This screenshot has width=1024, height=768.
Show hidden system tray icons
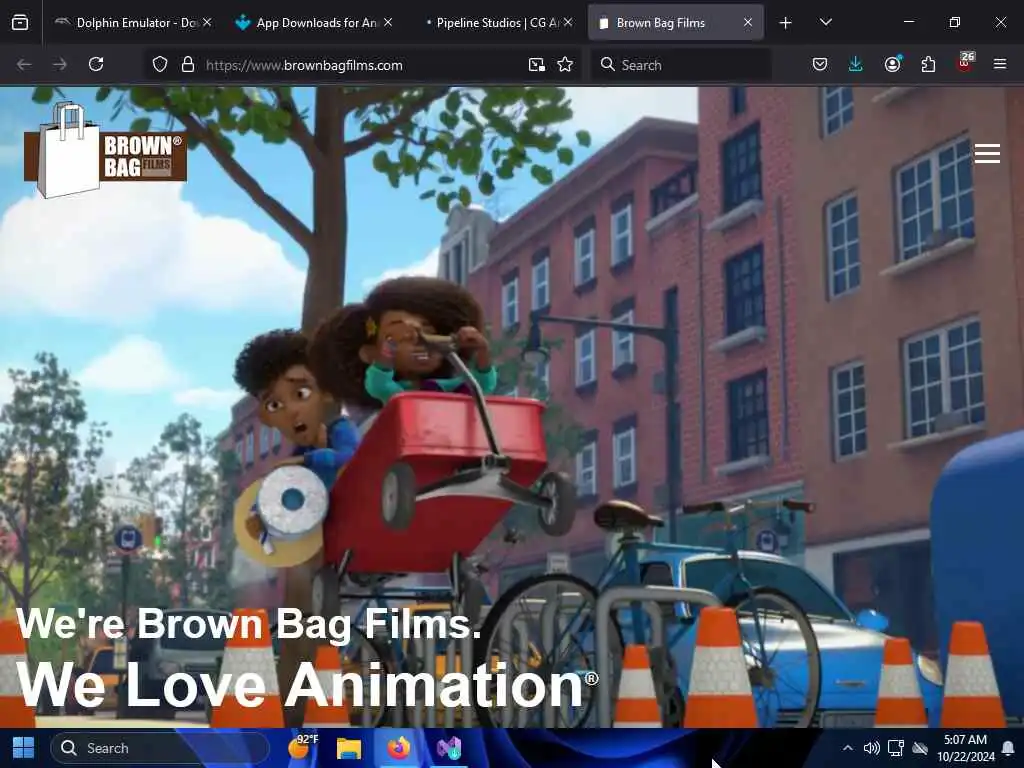[x=848, y=748]
